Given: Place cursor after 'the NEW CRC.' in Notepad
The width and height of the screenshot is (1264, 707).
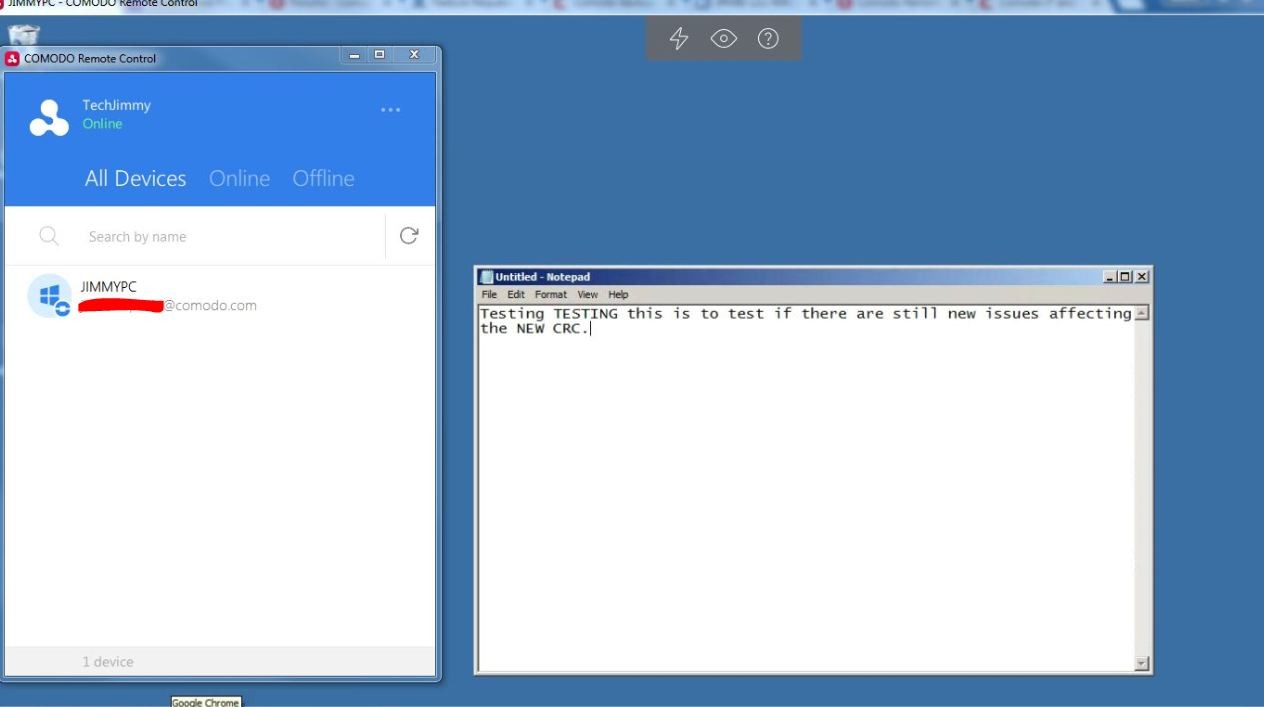Looking at the screenshot, I should pos(591,329).
